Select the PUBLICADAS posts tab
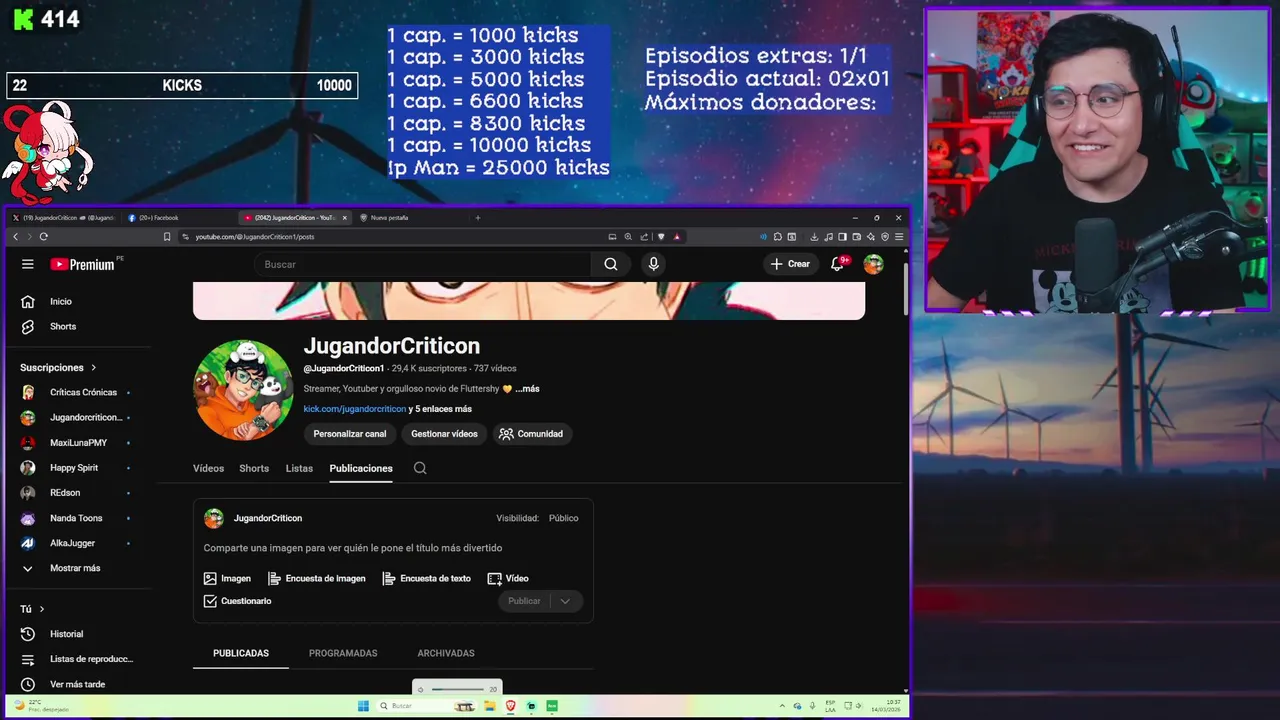Image resolution: width=1280 pixels, height=720 pixels. [x=241, y=653]
